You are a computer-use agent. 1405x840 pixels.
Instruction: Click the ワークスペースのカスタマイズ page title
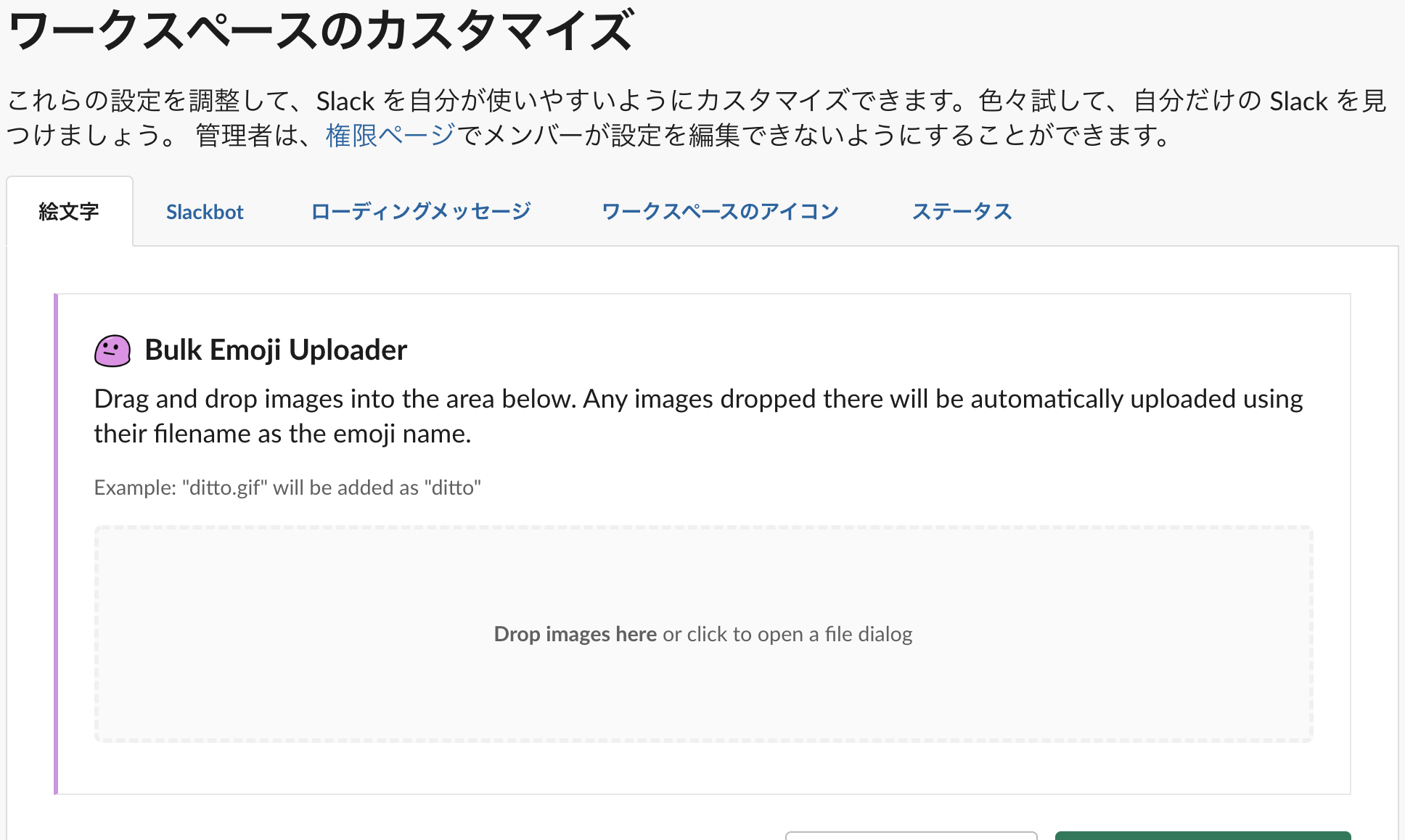[x=319, y=29]
